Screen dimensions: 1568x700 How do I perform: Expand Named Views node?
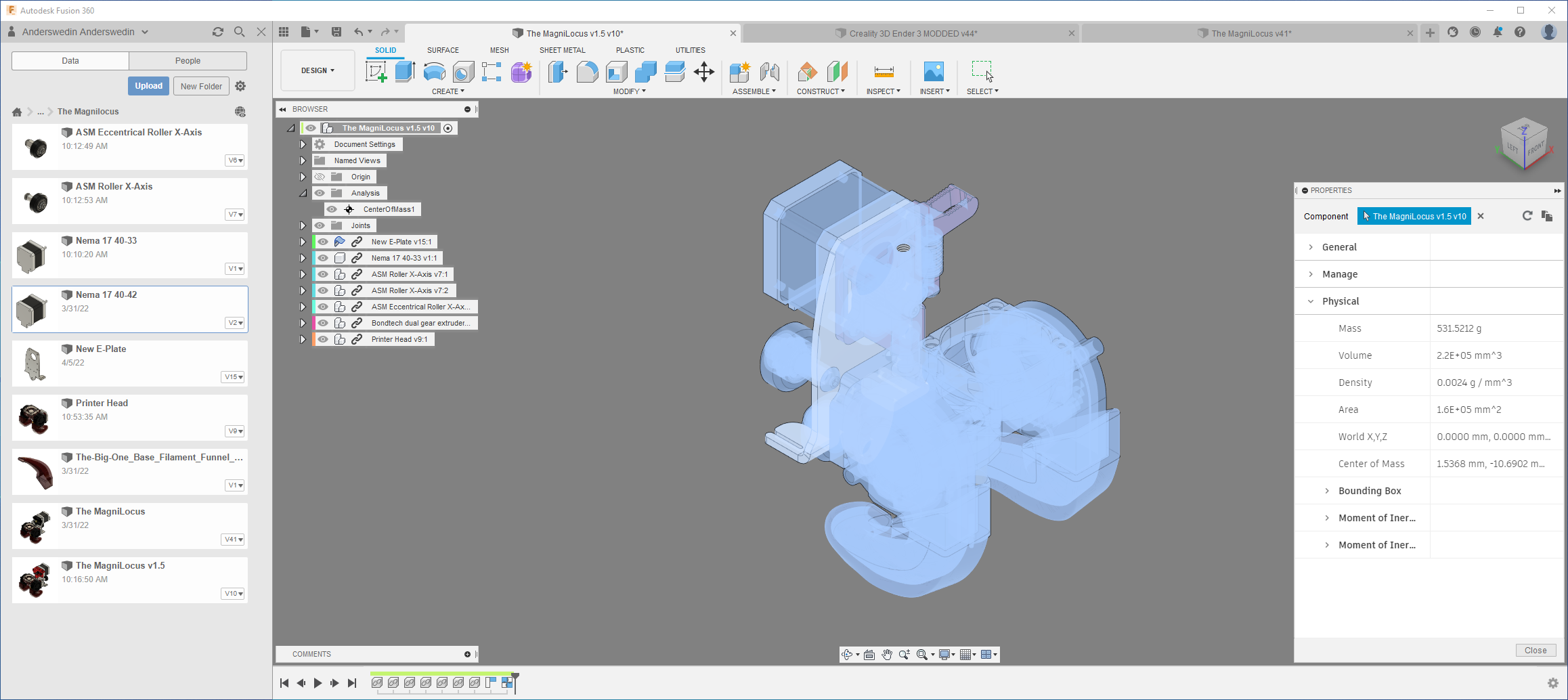click(303, 160)
